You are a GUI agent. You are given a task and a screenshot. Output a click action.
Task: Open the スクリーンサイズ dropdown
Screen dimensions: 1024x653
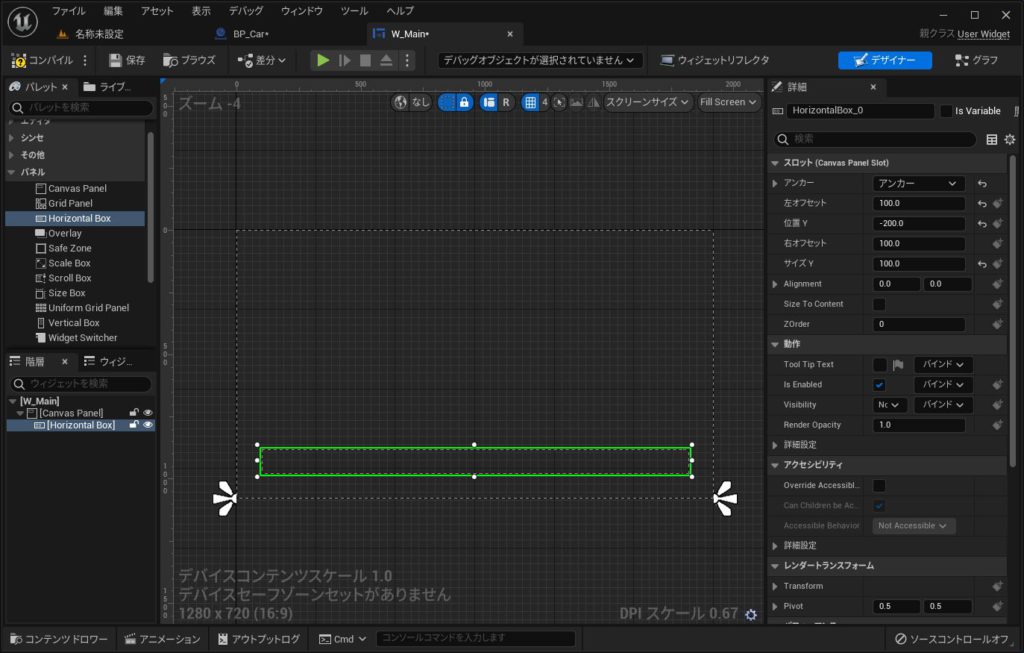(647, 102)
